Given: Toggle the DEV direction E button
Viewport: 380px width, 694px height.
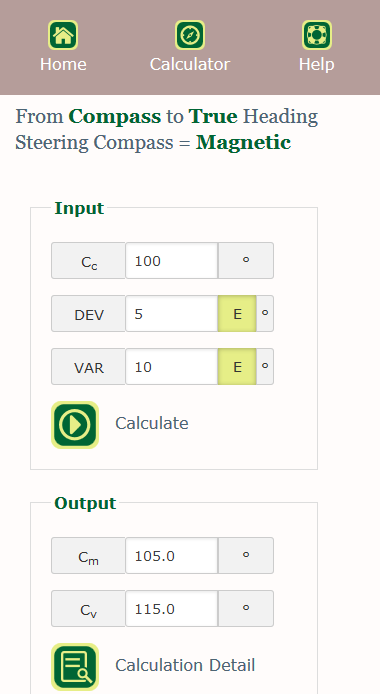Looking at the screenshot, I should [x=237, y=313].
